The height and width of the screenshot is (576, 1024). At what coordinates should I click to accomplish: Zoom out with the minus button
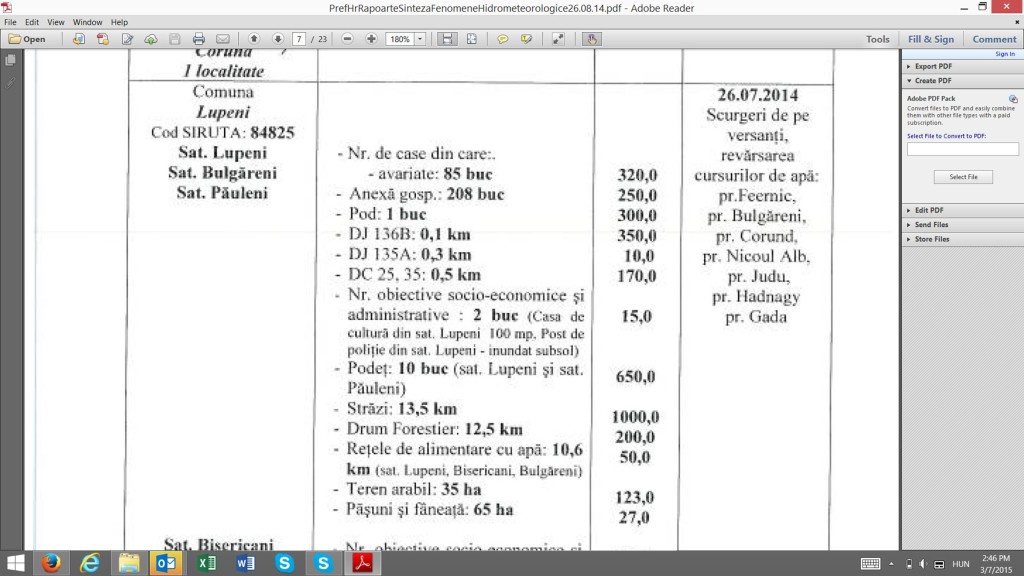coord(347,39)
